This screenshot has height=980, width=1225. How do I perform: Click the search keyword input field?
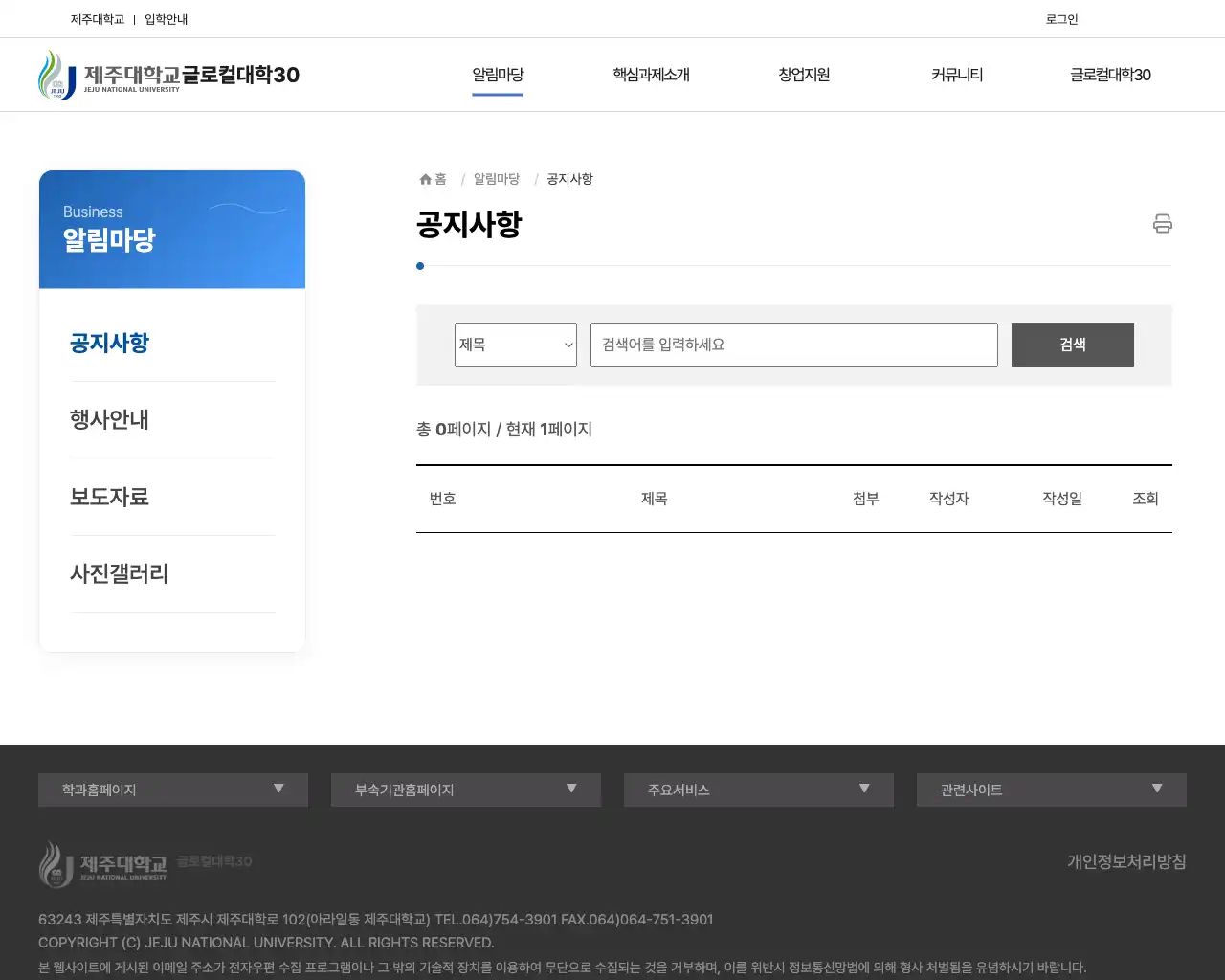[793, 345]
